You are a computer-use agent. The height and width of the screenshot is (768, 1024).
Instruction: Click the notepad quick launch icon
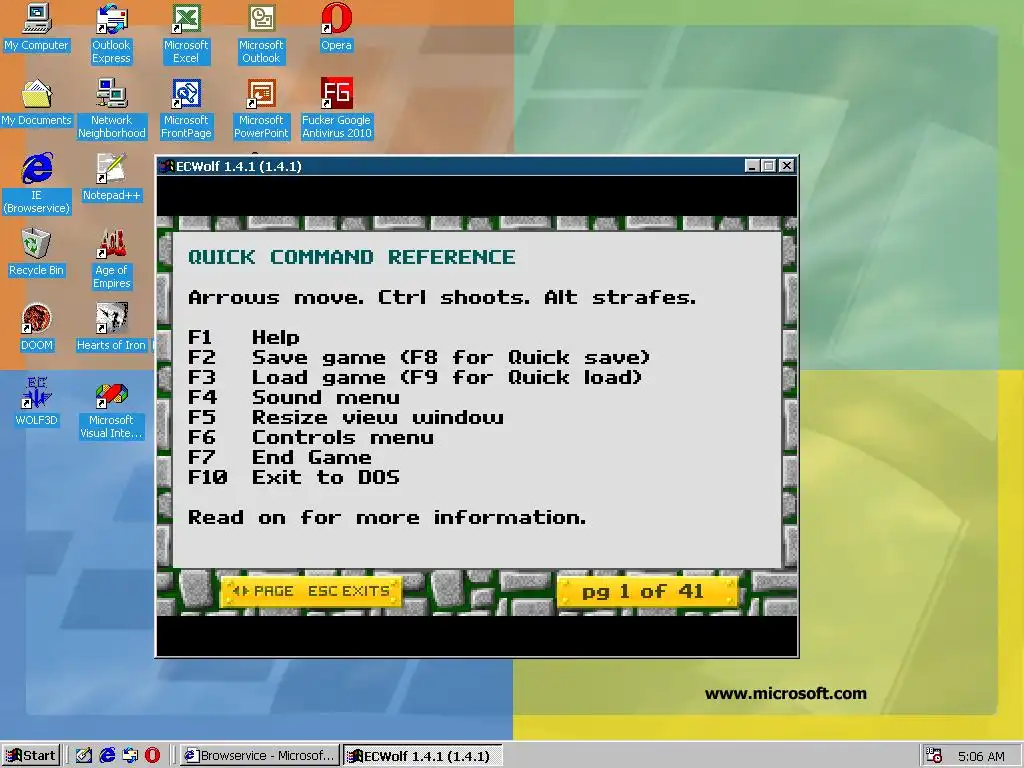[84, 756]
